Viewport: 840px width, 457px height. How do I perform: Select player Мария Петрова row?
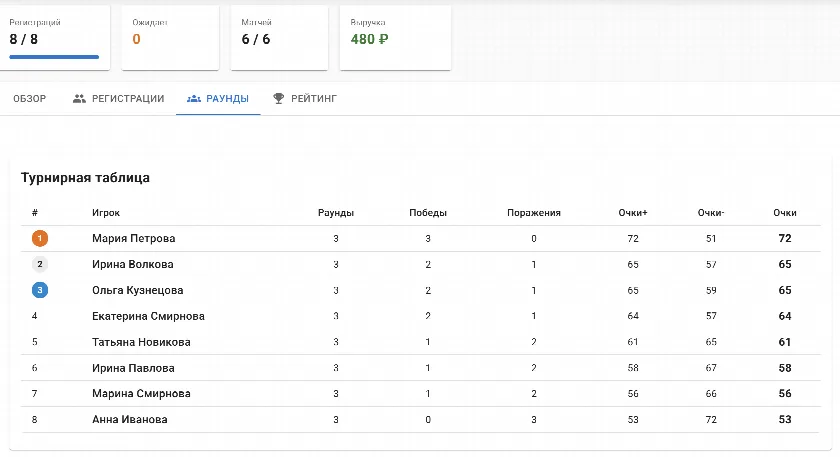coord(421,238)
